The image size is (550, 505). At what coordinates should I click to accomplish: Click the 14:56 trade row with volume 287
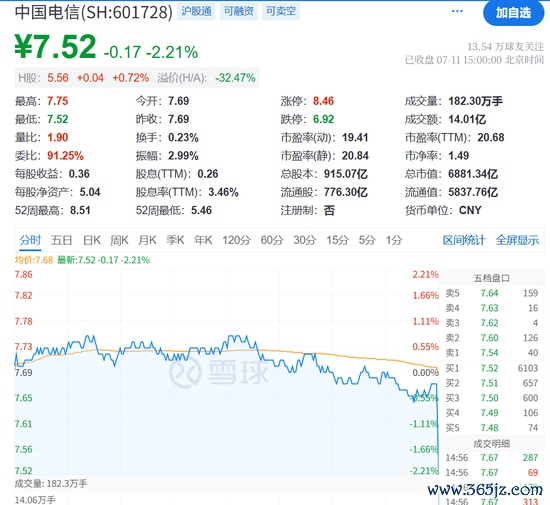tap(491, 458)
